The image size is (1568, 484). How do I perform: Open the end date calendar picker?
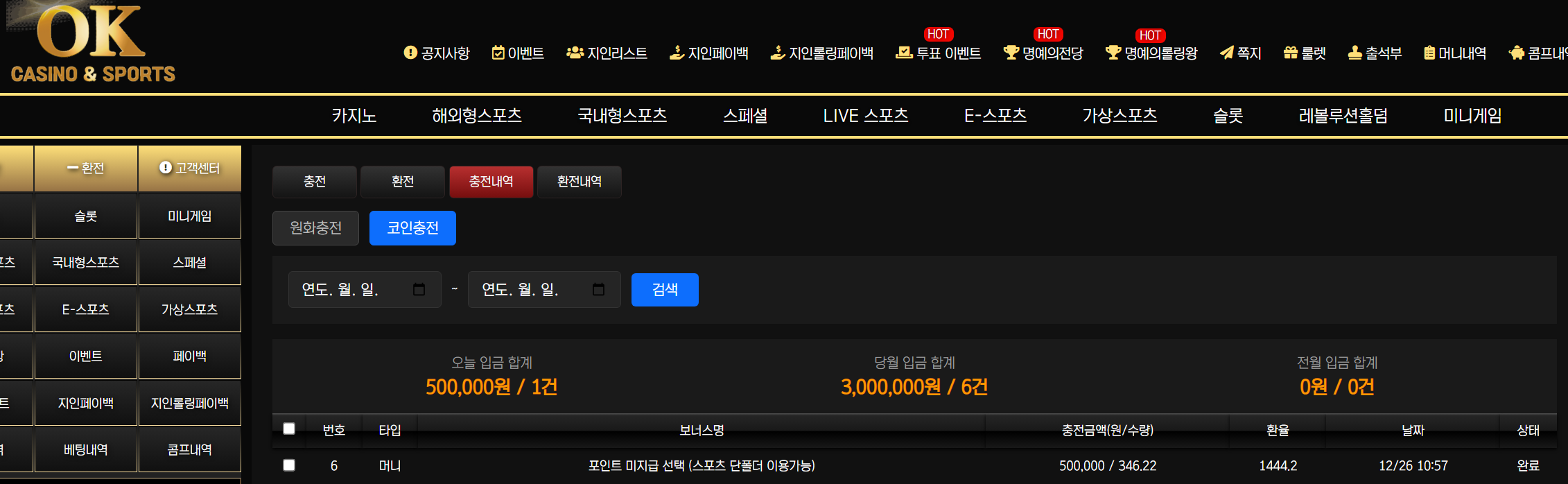(x=599, y=289)
